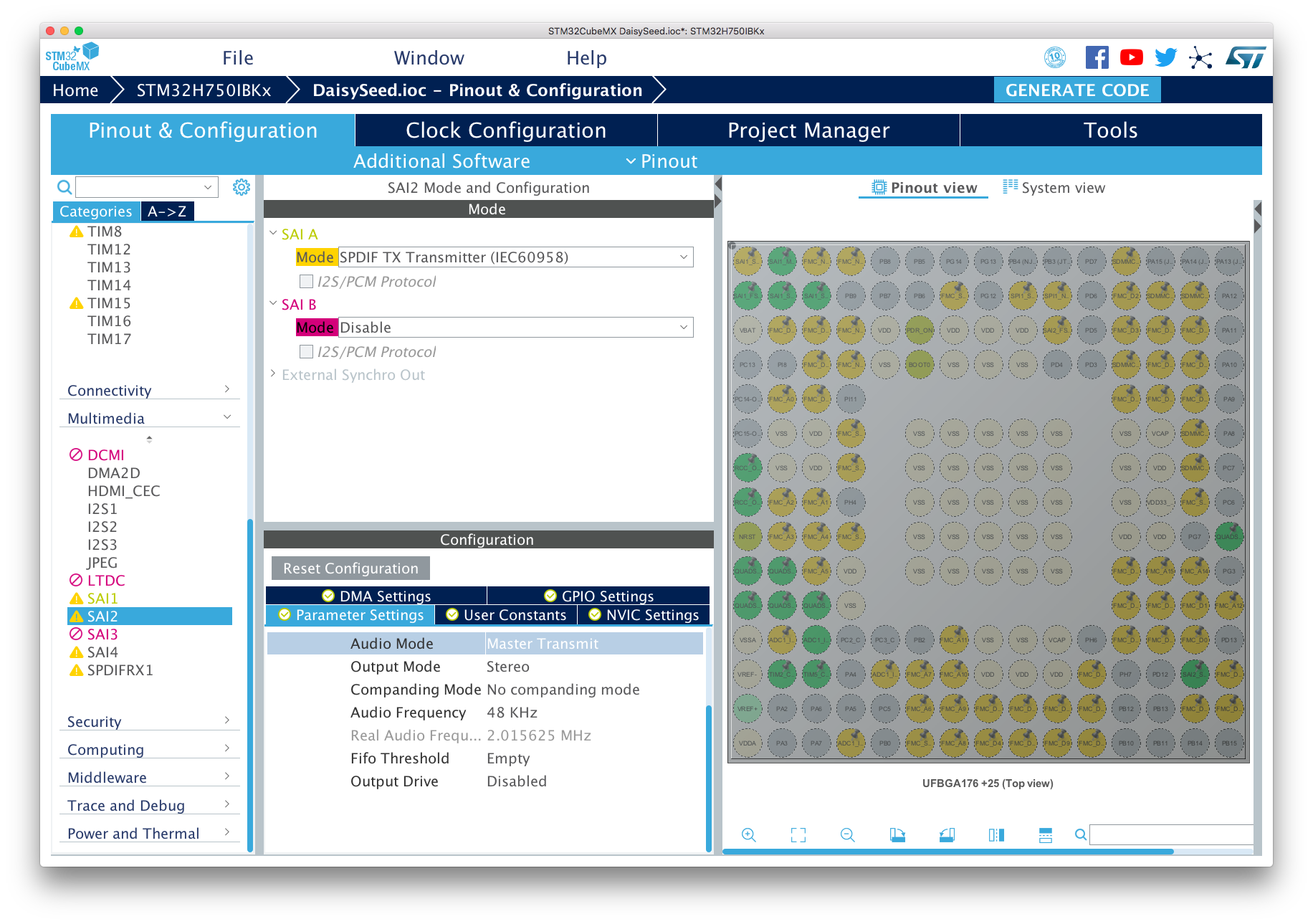Enable I2S/PCM Protocol checkbox under SAI A
Screen dimensions: 1313x924
point(306,282)
